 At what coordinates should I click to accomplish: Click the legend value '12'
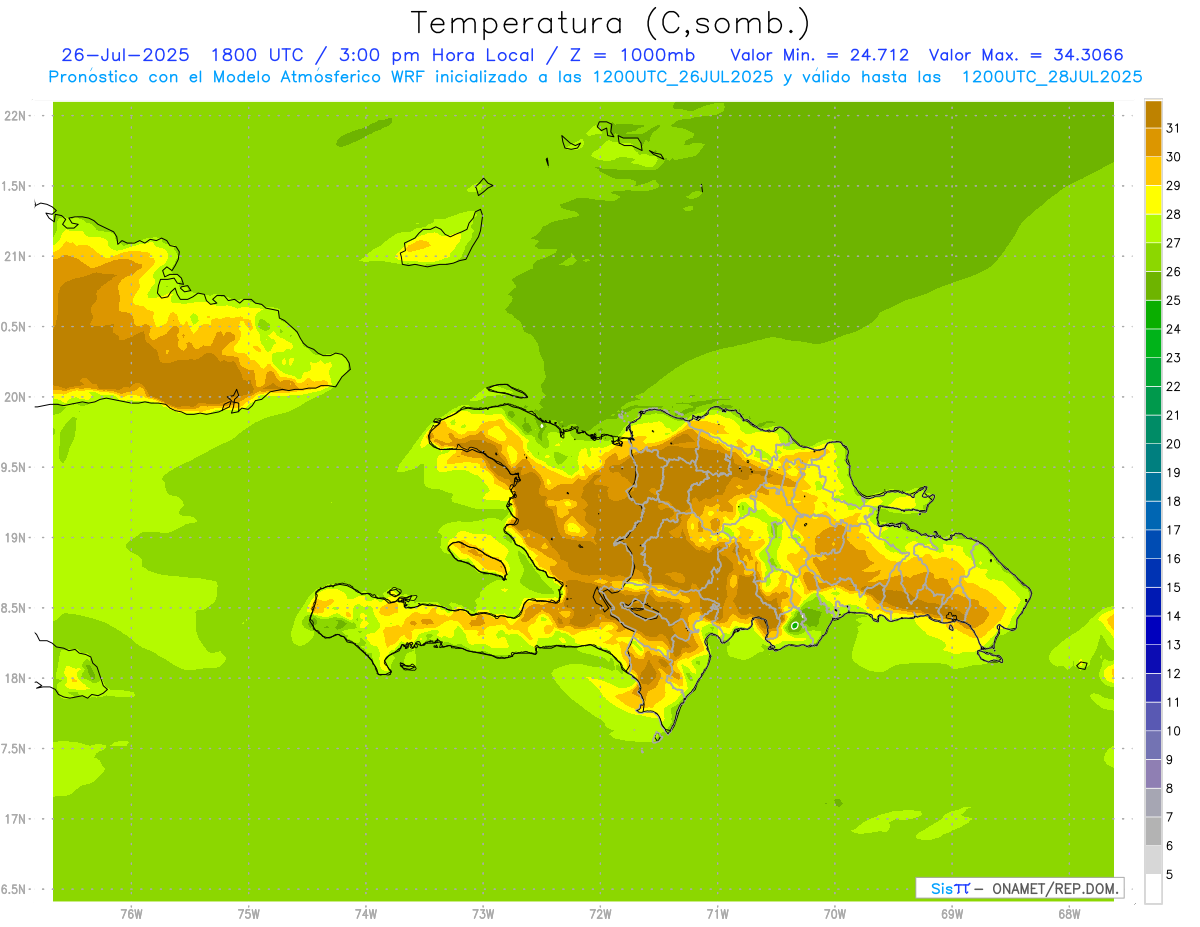click(1174, 673)
